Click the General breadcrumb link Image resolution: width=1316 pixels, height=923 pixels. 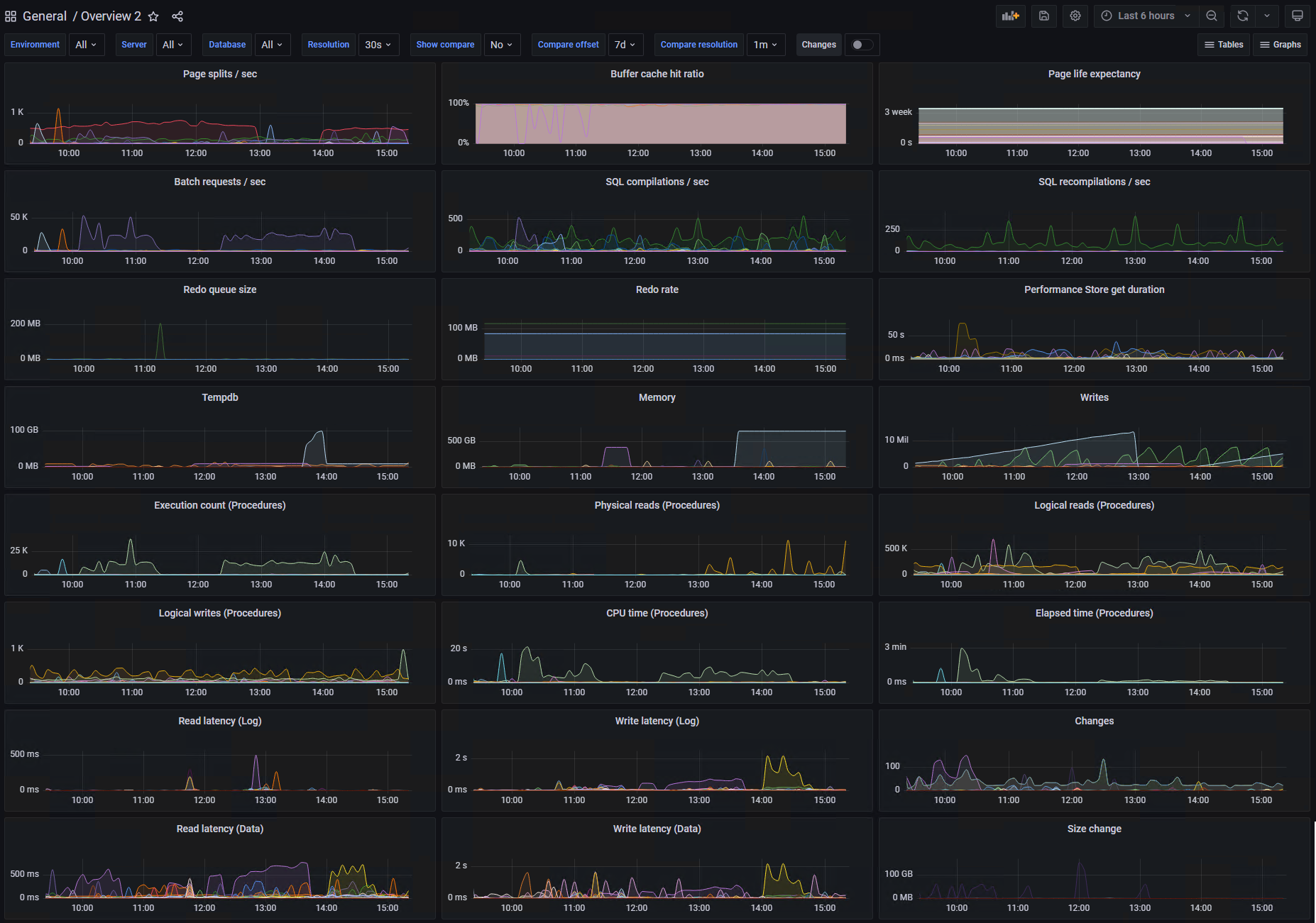(44, 16)
